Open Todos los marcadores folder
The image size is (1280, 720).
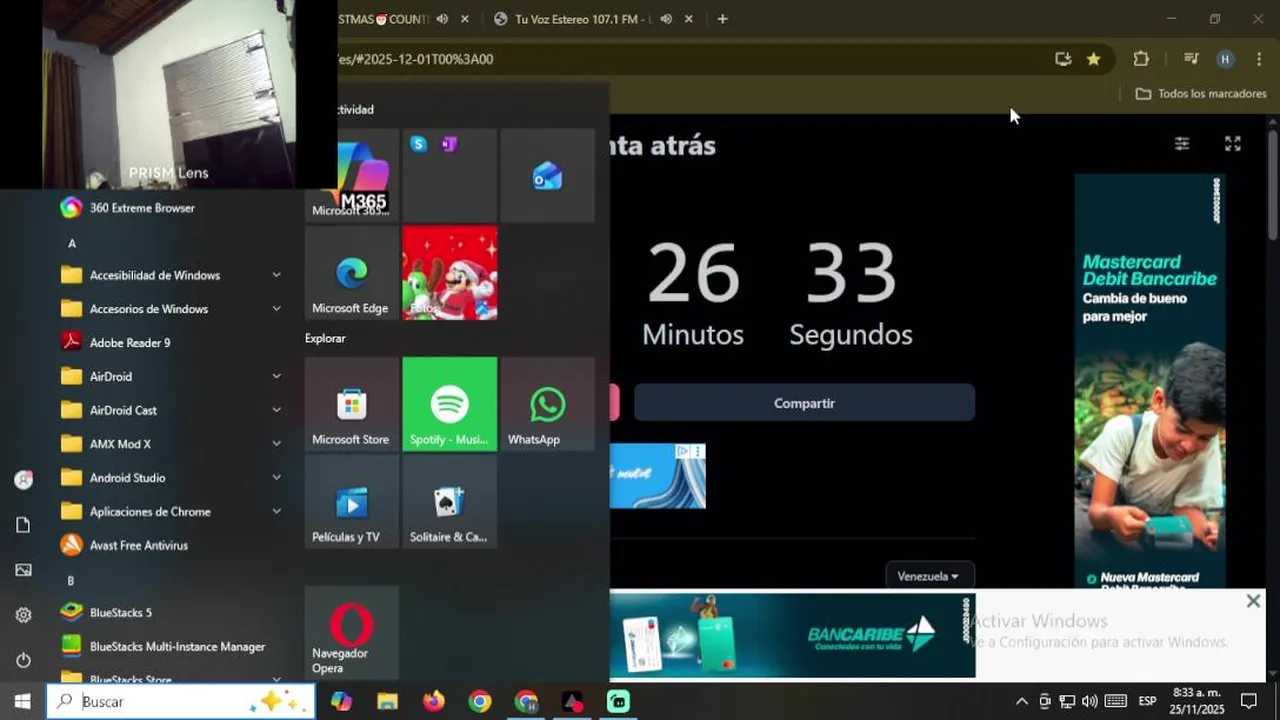pos(1201,93)
